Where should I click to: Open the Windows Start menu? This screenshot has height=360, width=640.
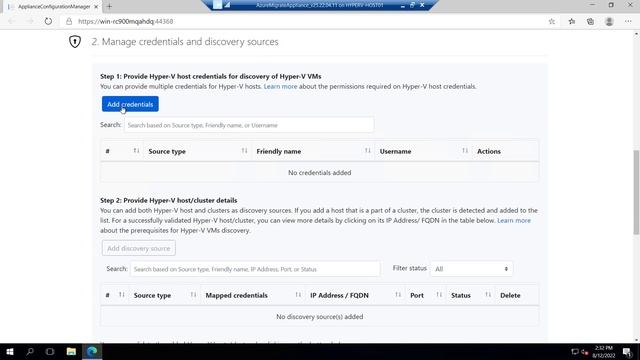pyautogui.click(x=10, y=351)
